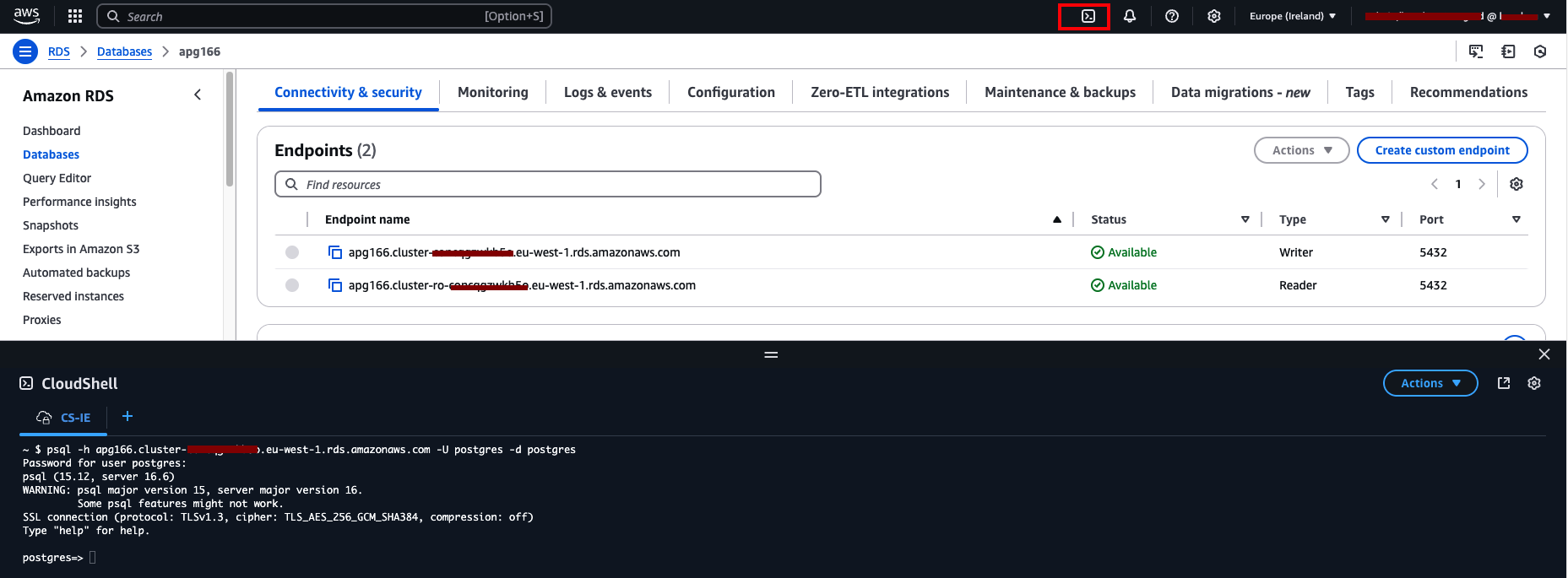This screenshot has height=578, width=1568.
Task: Switch to the Tags tab
Action: click(x=1359, y=92)
